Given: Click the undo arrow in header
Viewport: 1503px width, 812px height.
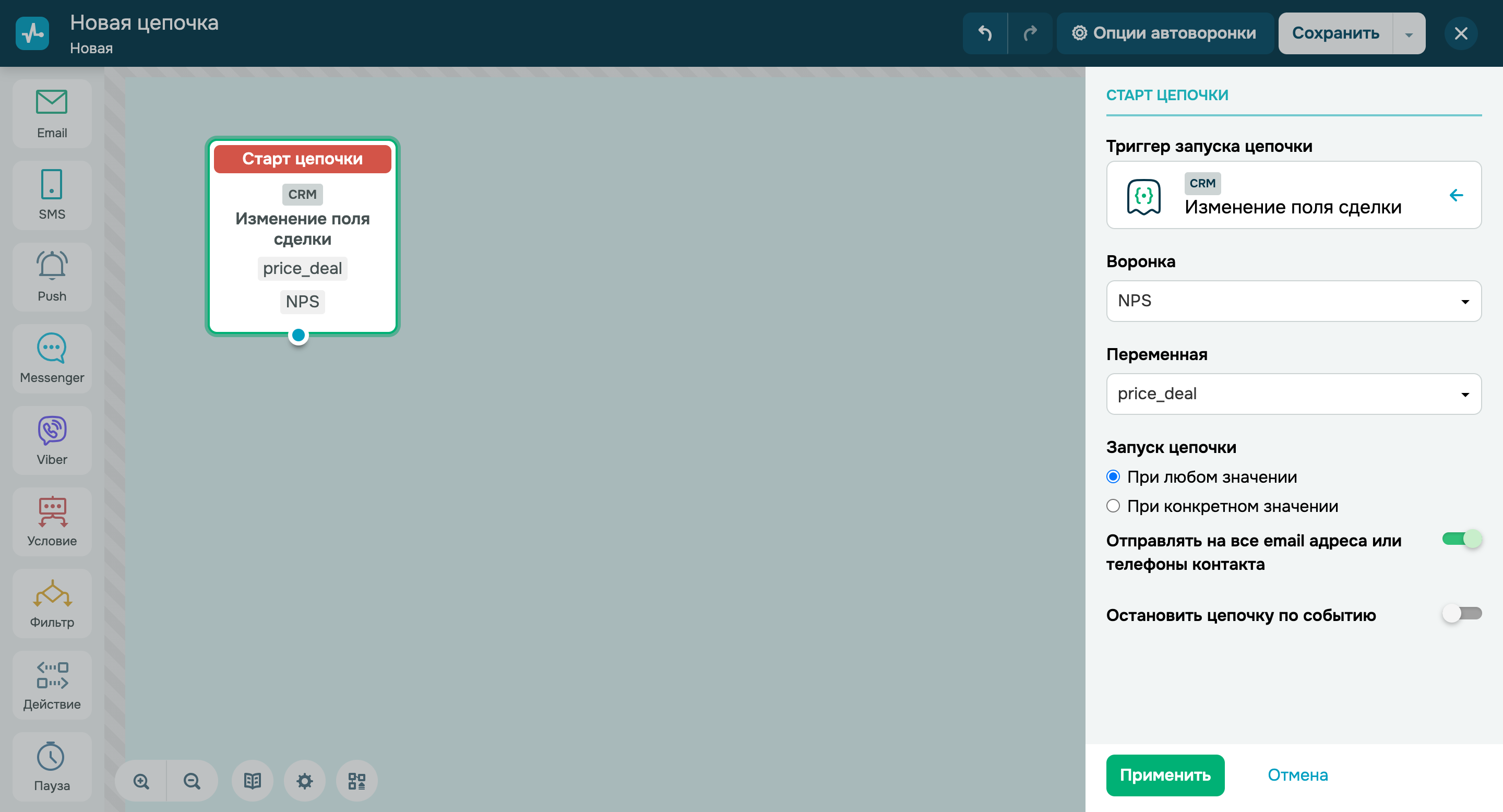Looking at the screenshot, I should [x=985, y=33].
